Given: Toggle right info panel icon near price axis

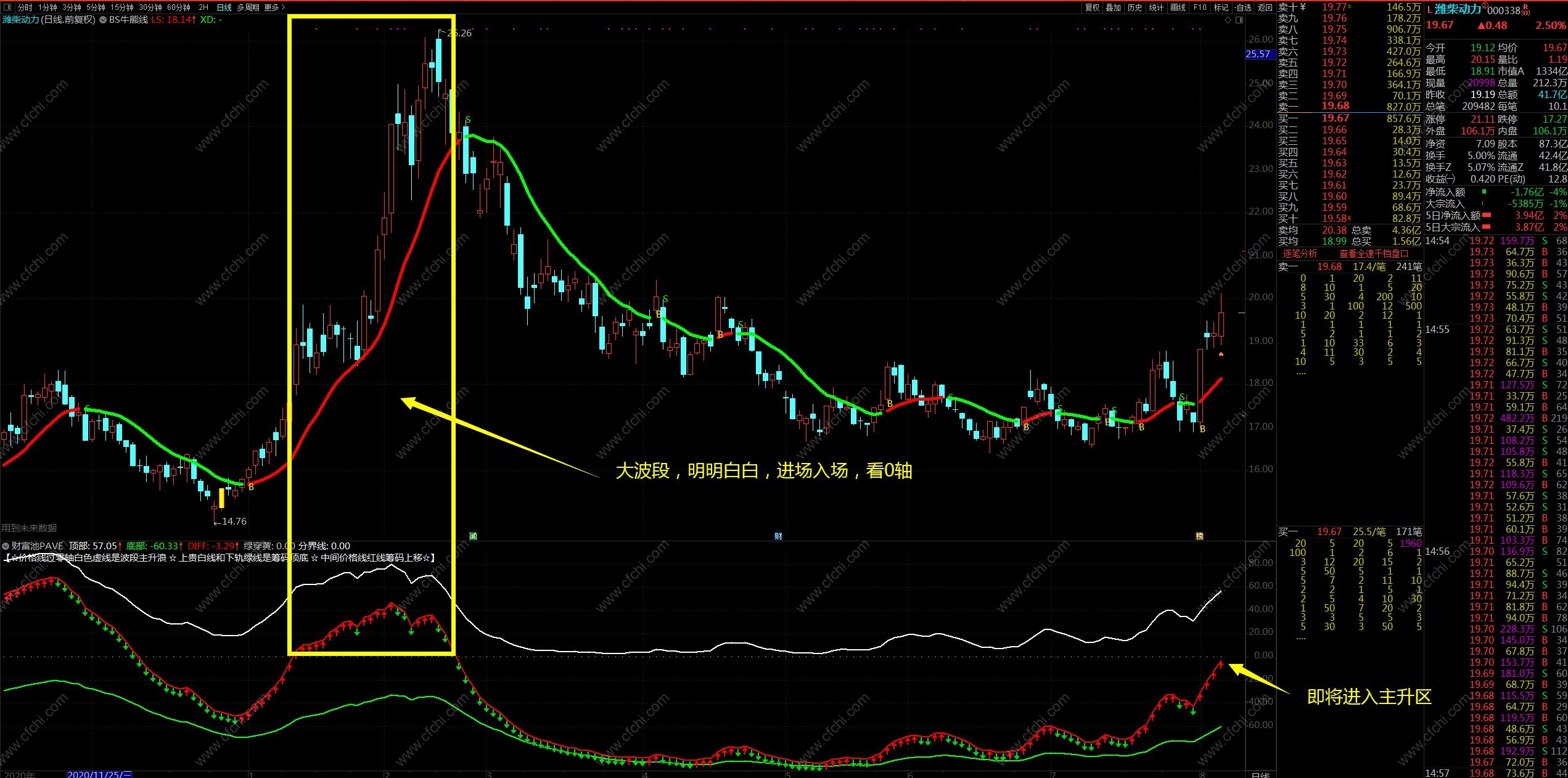Looking at the screenshot, I should [x=1239, y=20].
